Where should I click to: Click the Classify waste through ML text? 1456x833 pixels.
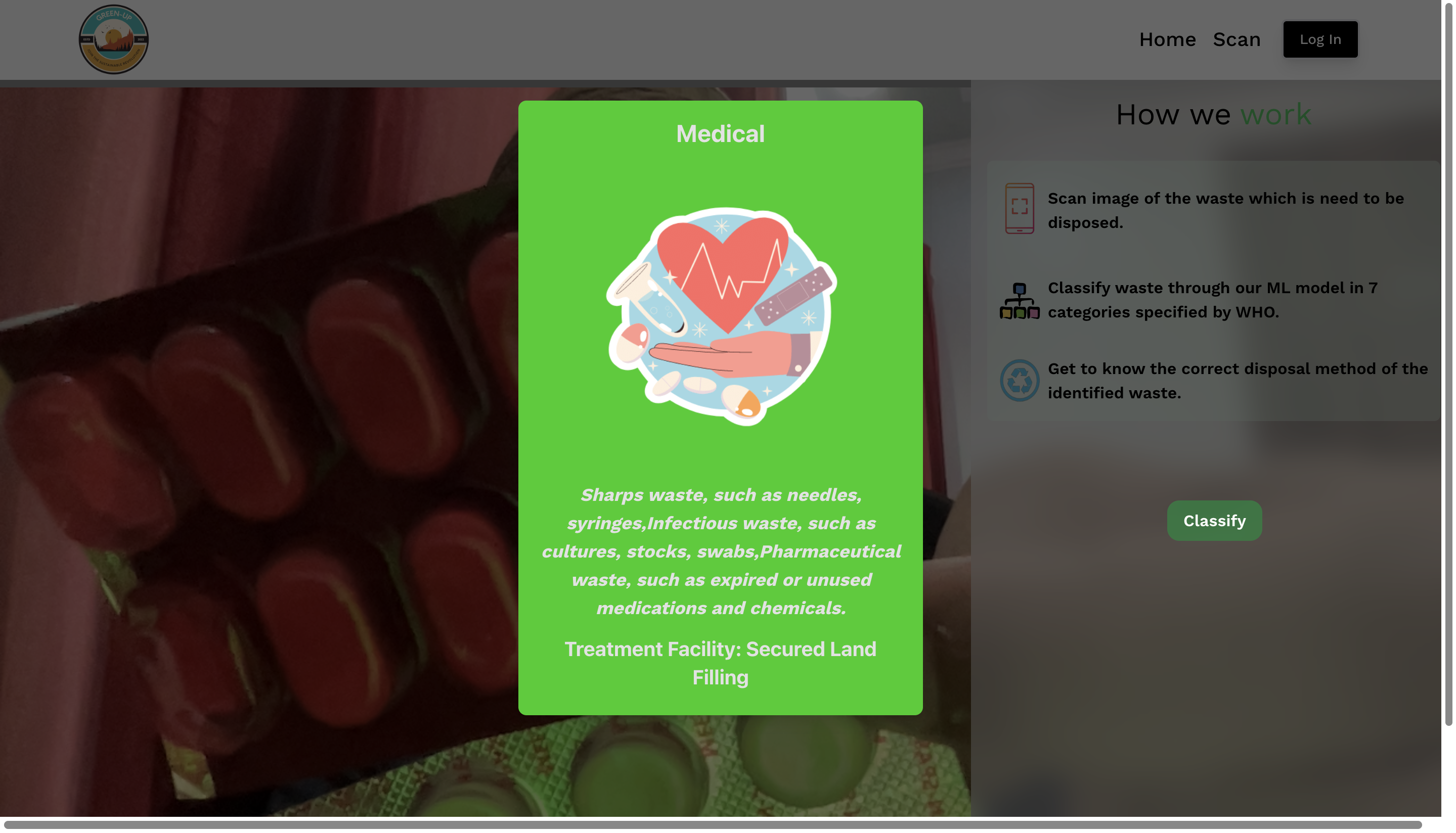[x=1212, y=300]
